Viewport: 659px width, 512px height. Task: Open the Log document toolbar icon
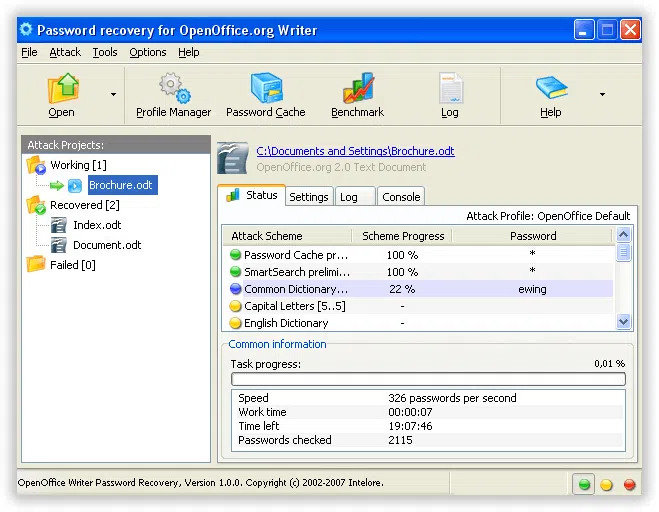pyautogui.click(x=451, y=88)
